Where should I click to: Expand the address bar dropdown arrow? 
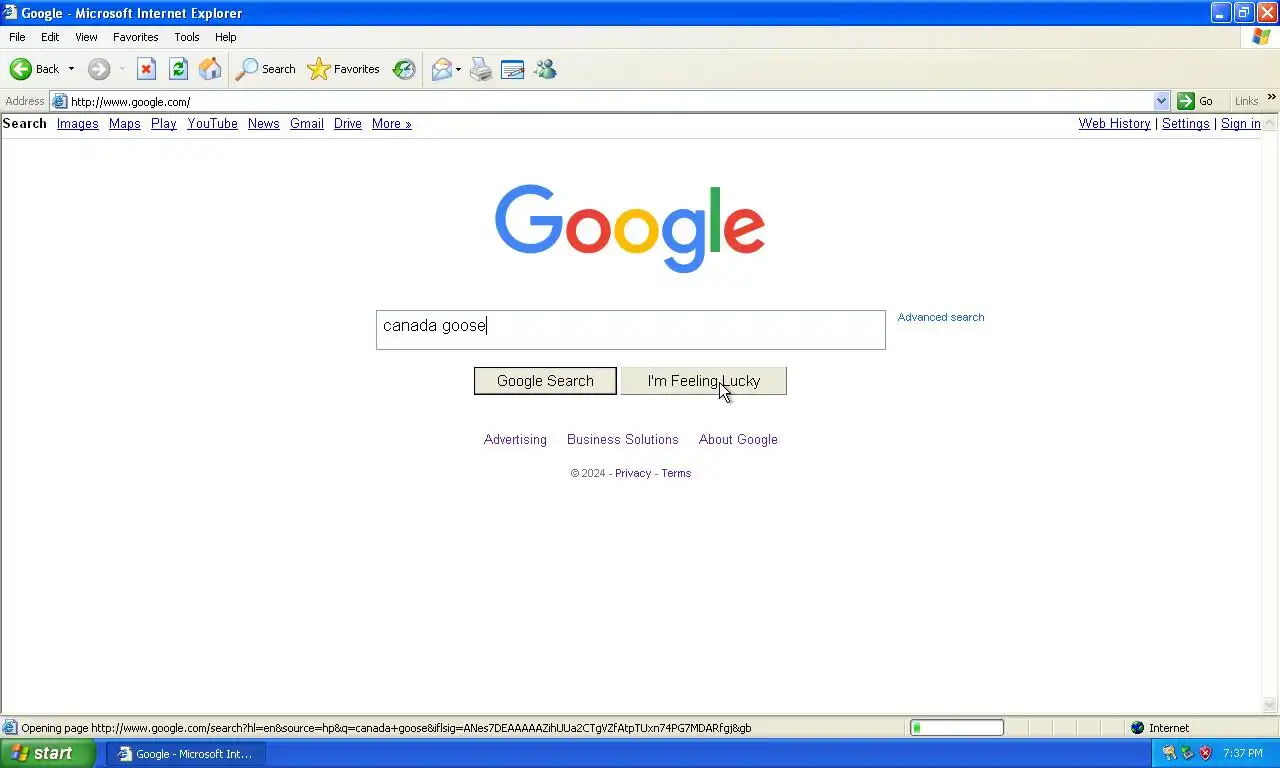1161,101
